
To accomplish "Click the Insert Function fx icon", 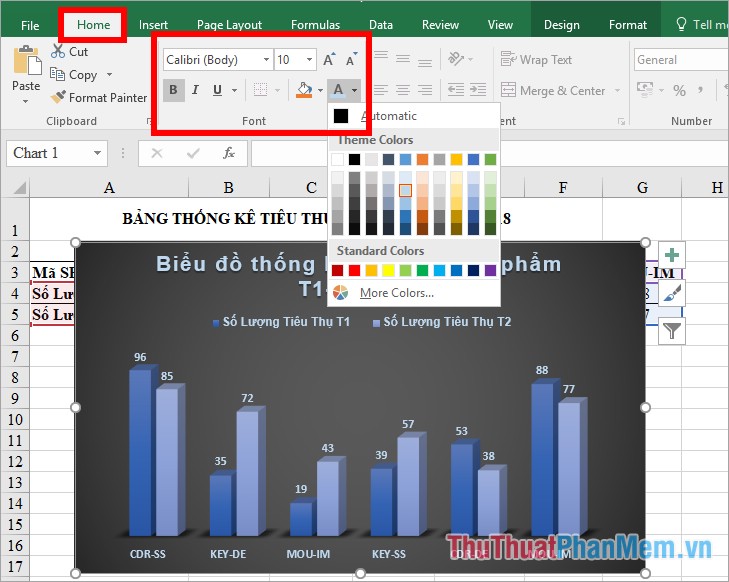I will click(x=229, y=153).
